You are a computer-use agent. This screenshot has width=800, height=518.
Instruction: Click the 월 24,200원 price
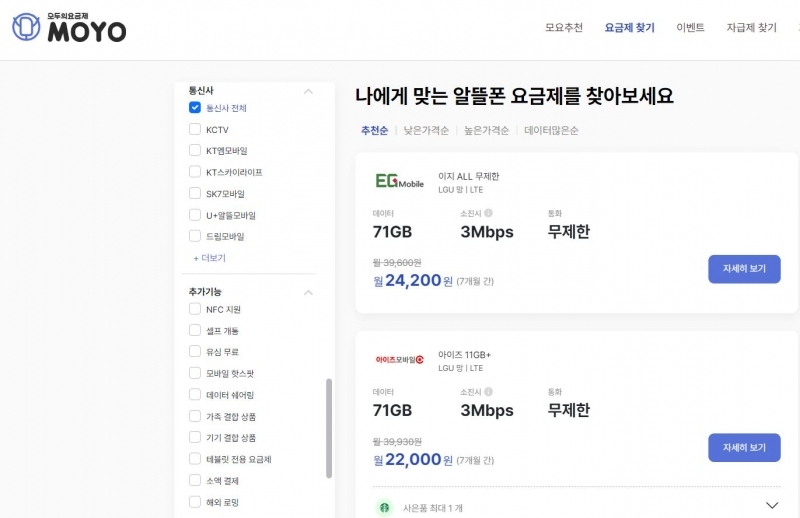pos(413,281)
